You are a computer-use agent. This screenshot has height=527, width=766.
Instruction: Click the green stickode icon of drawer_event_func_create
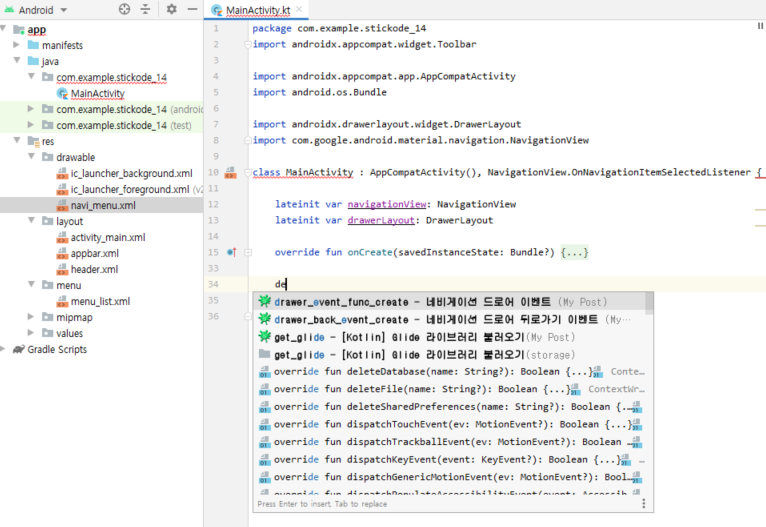tap(264, 301)
